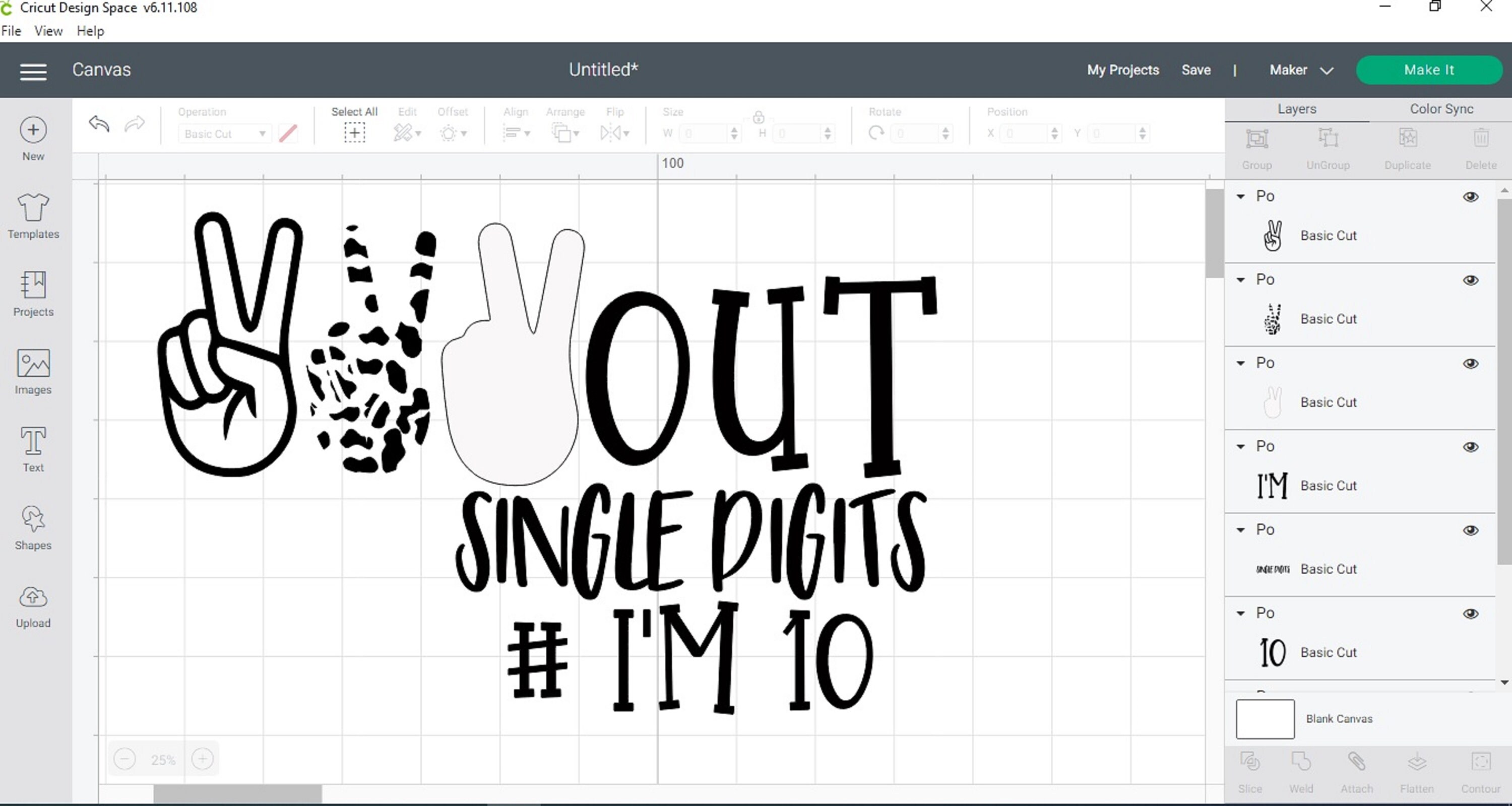Ungroup the selected layers
1512x806 pixels.
pyautogui.click(x=1328, y=147)
